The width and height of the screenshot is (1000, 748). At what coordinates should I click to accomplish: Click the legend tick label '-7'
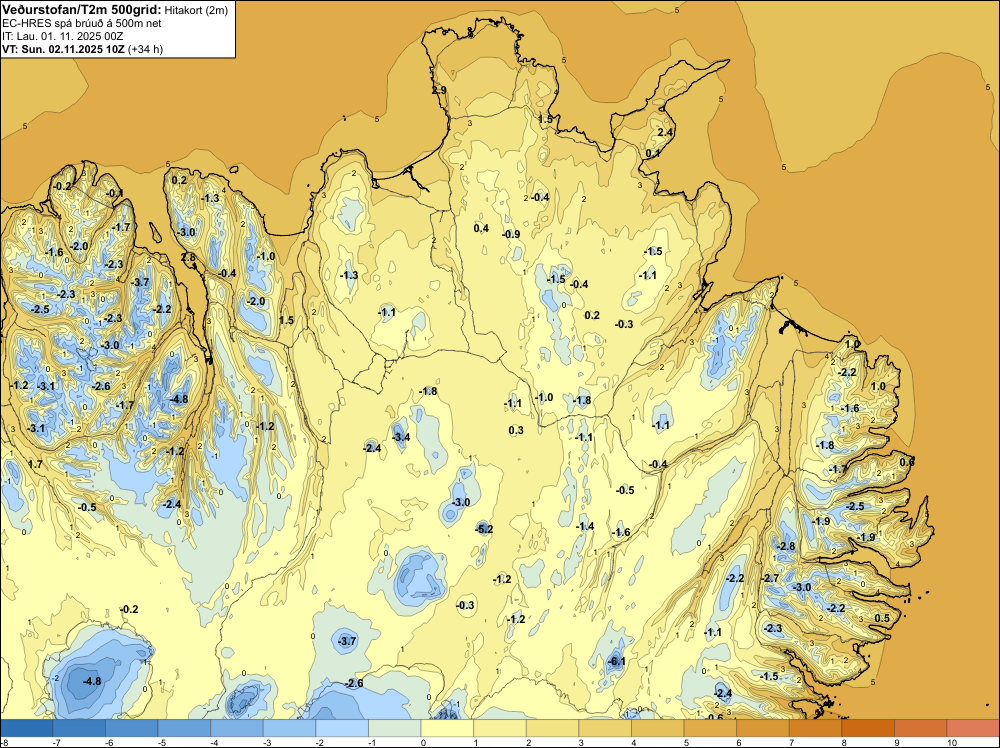57,742
